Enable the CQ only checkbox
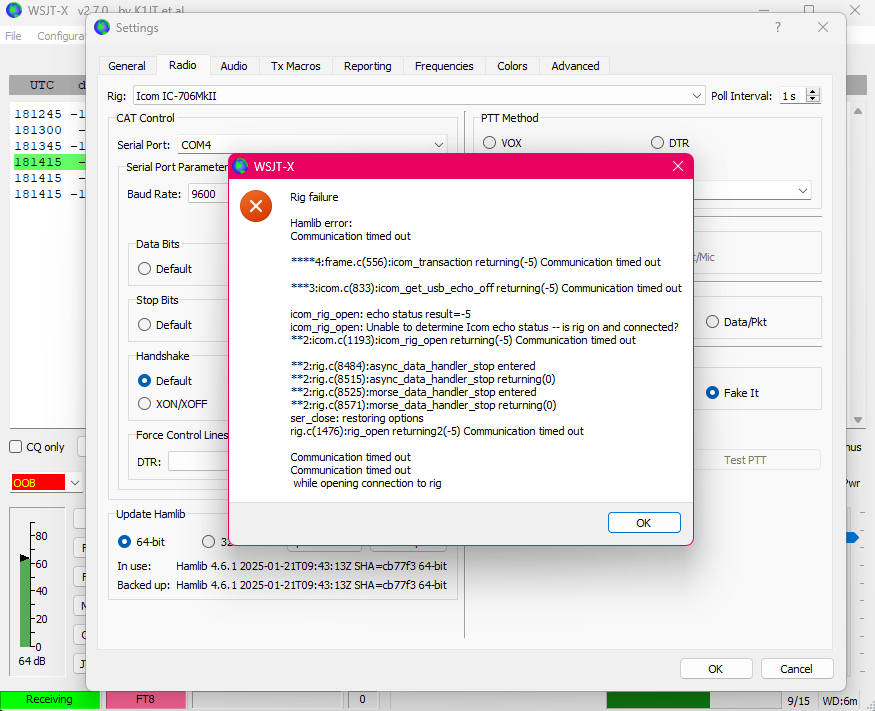Image resolution: width=875 pixels, height=711 pixels. tap(16, 446)
